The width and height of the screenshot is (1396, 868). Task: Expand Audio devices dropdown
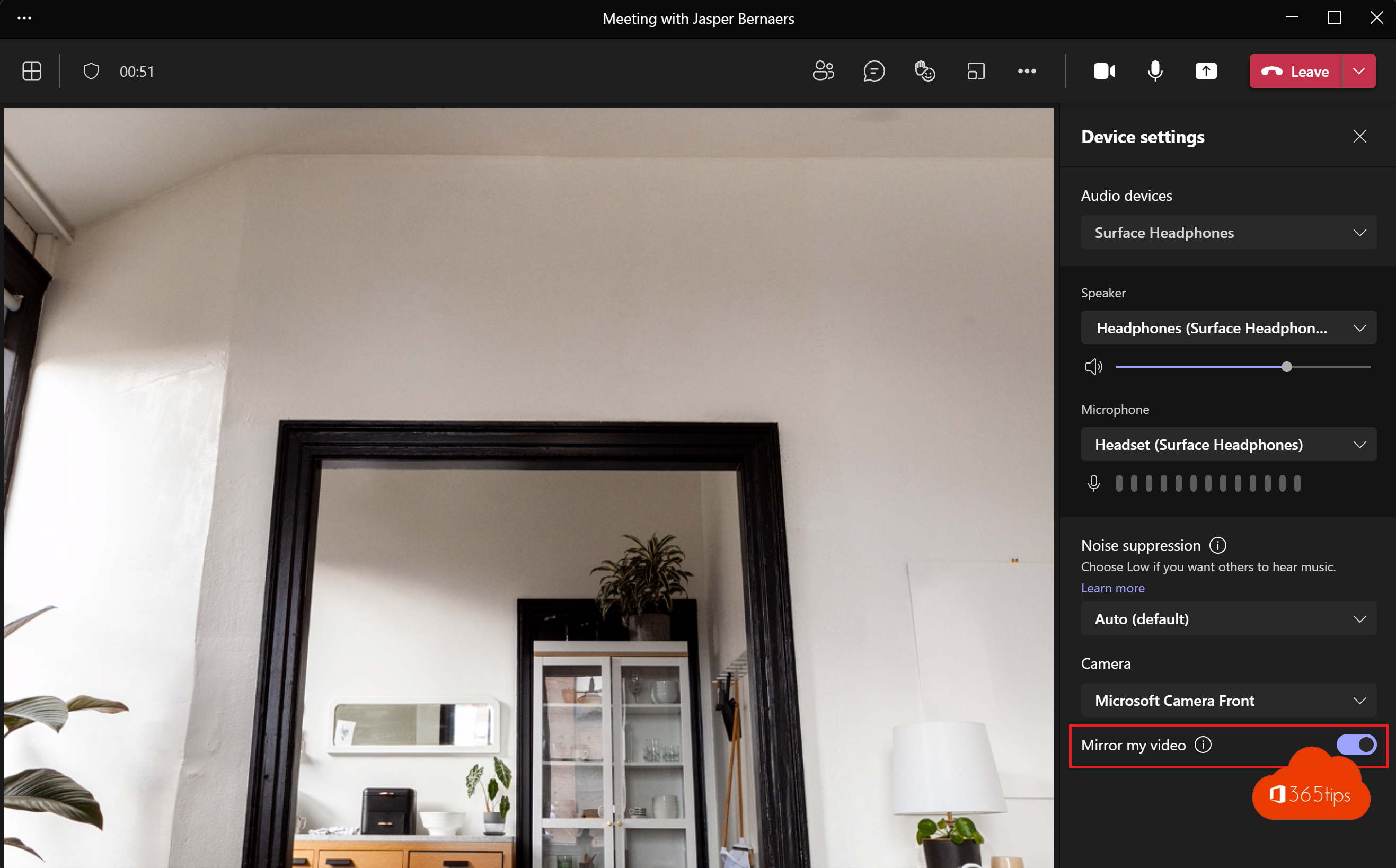1229,232
